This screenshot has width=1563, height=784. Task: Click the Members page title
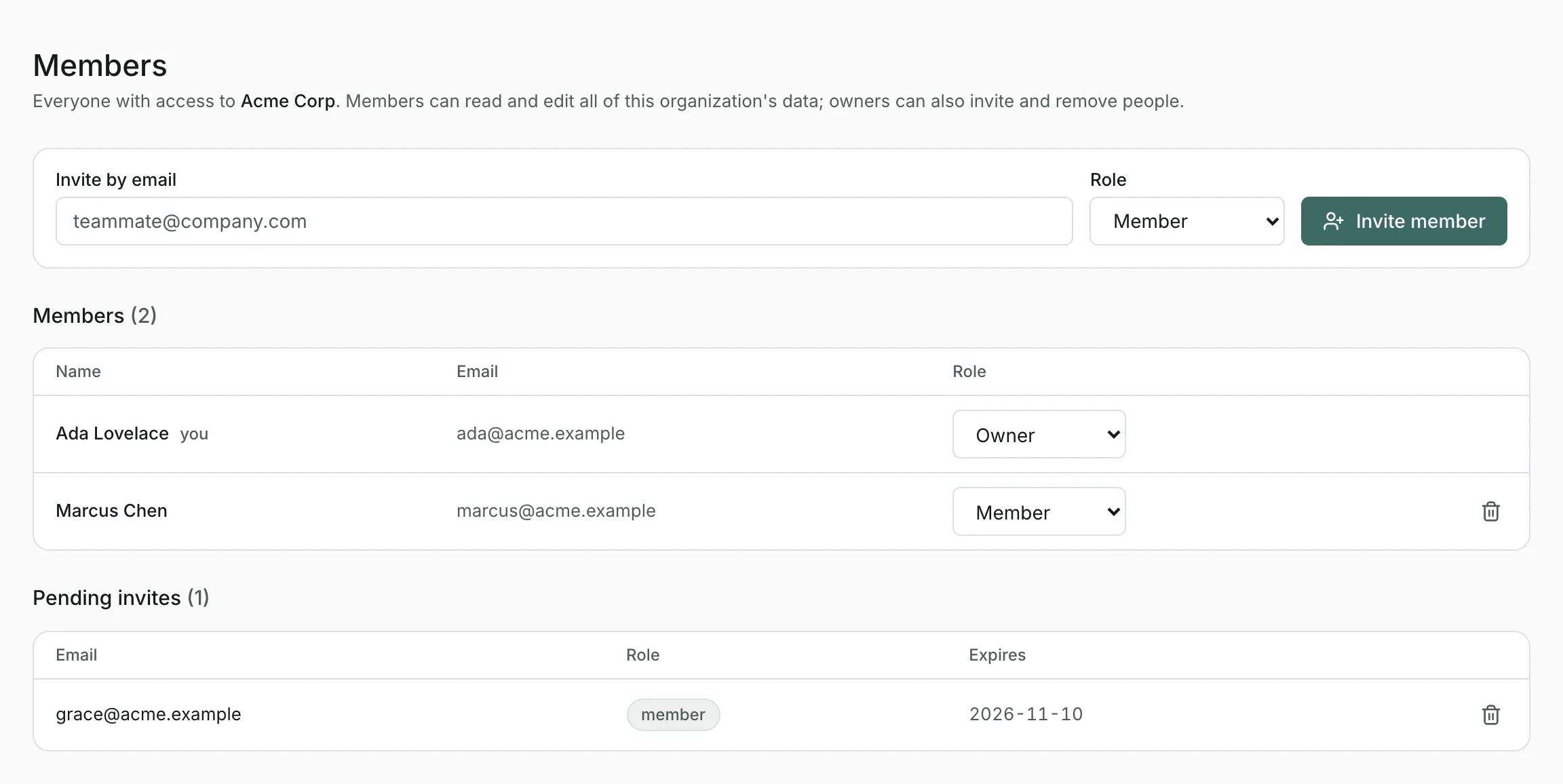100,66
